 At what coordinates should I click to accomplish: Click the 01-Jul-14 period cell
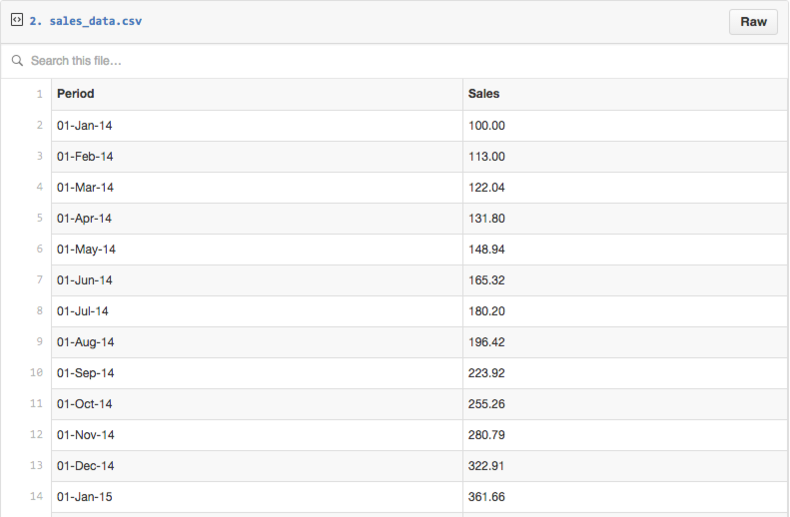point(83,311)
